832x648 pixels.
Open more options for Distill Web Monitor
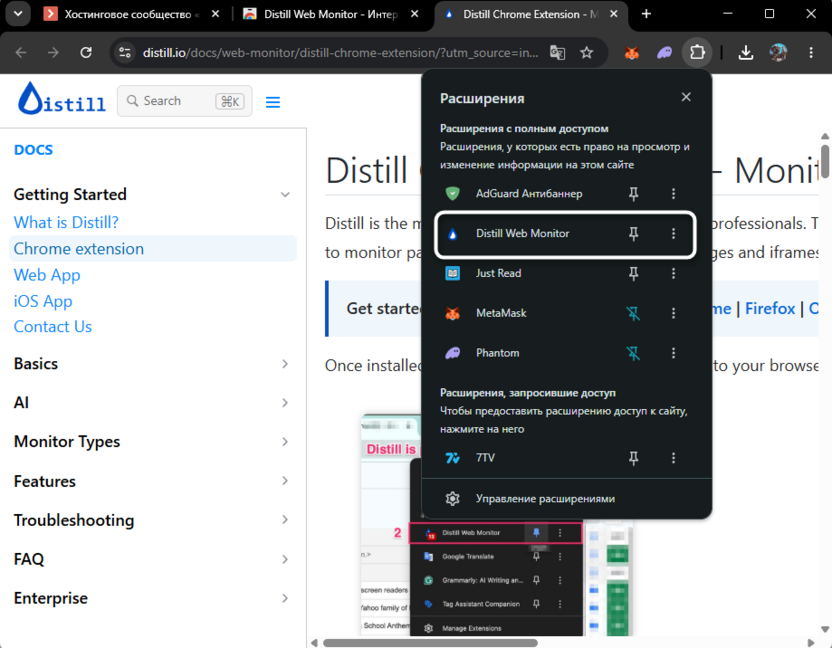tap(673, 234)
